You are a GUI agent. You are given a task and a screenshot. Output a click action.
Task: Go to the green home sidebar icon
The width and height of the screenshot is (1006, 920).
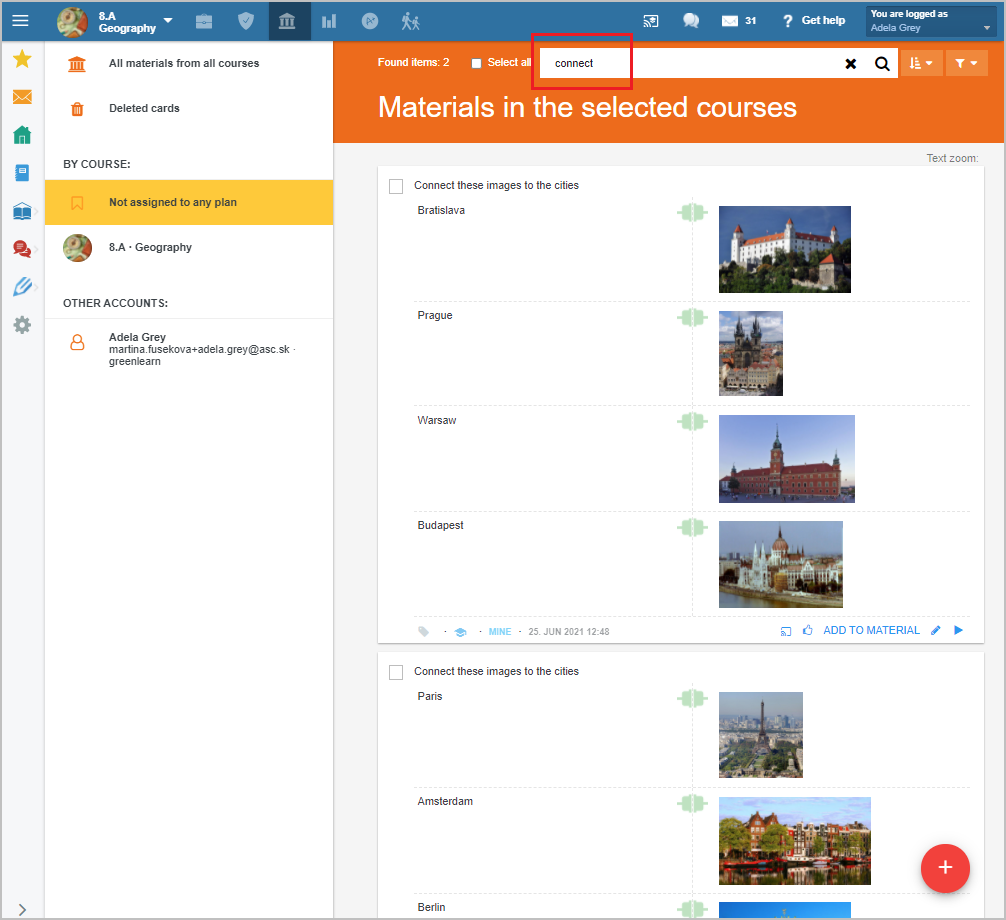pos(22,135)
